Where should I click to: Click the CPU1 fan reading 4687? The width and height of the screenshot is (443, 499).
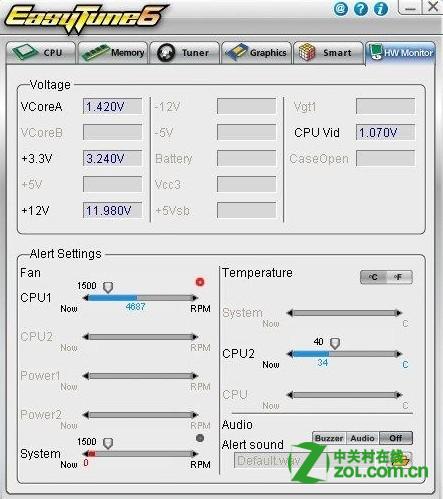point(135,307)
